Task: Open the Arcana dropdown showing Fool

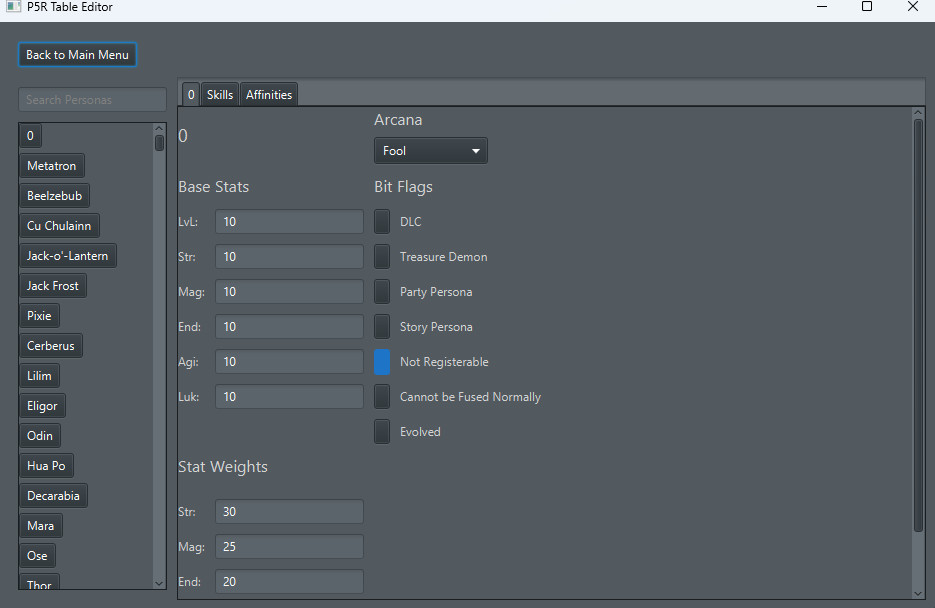Action: point(430,150)
